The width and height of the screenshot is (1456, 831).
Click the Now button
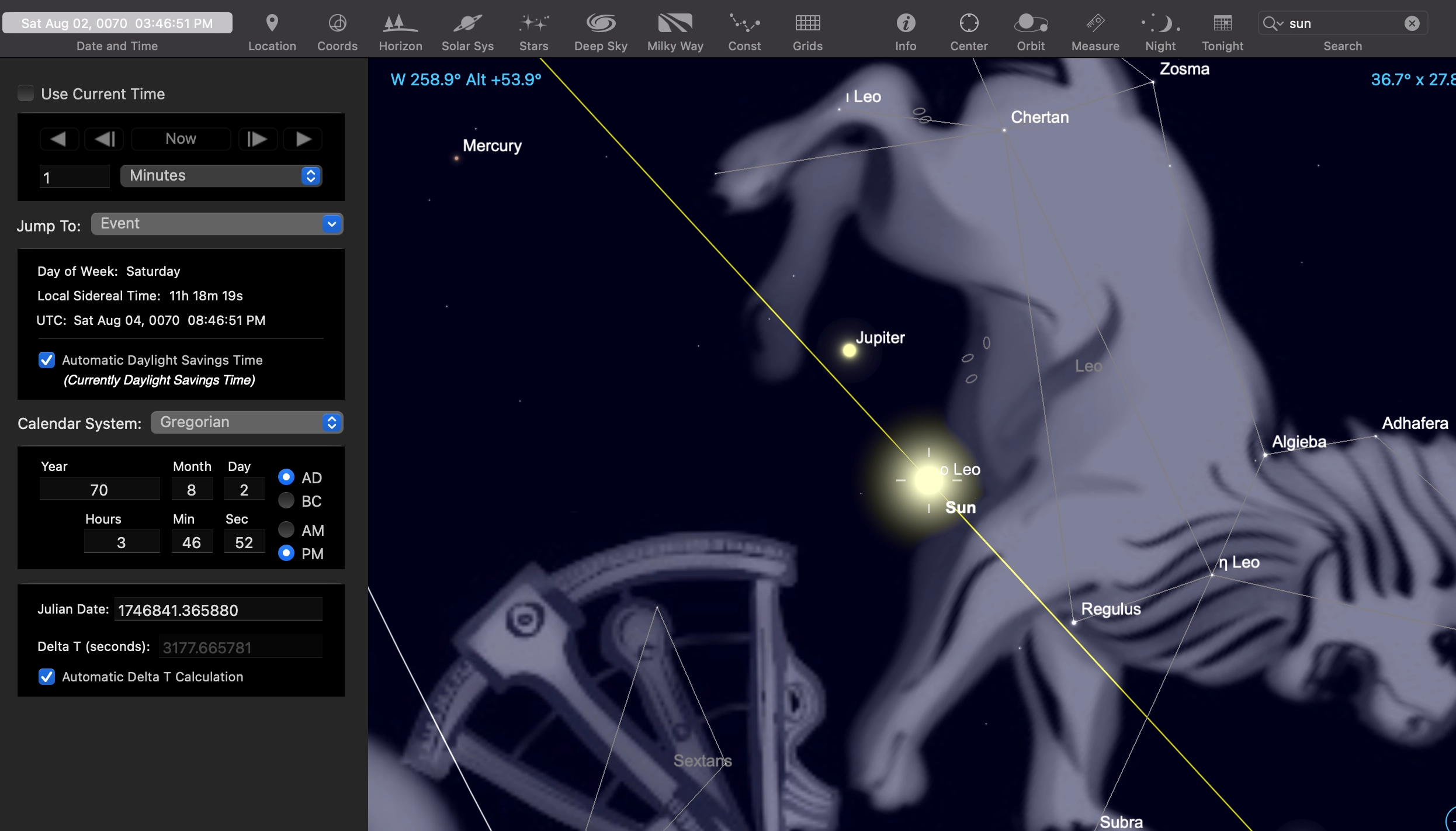(181, 139)
